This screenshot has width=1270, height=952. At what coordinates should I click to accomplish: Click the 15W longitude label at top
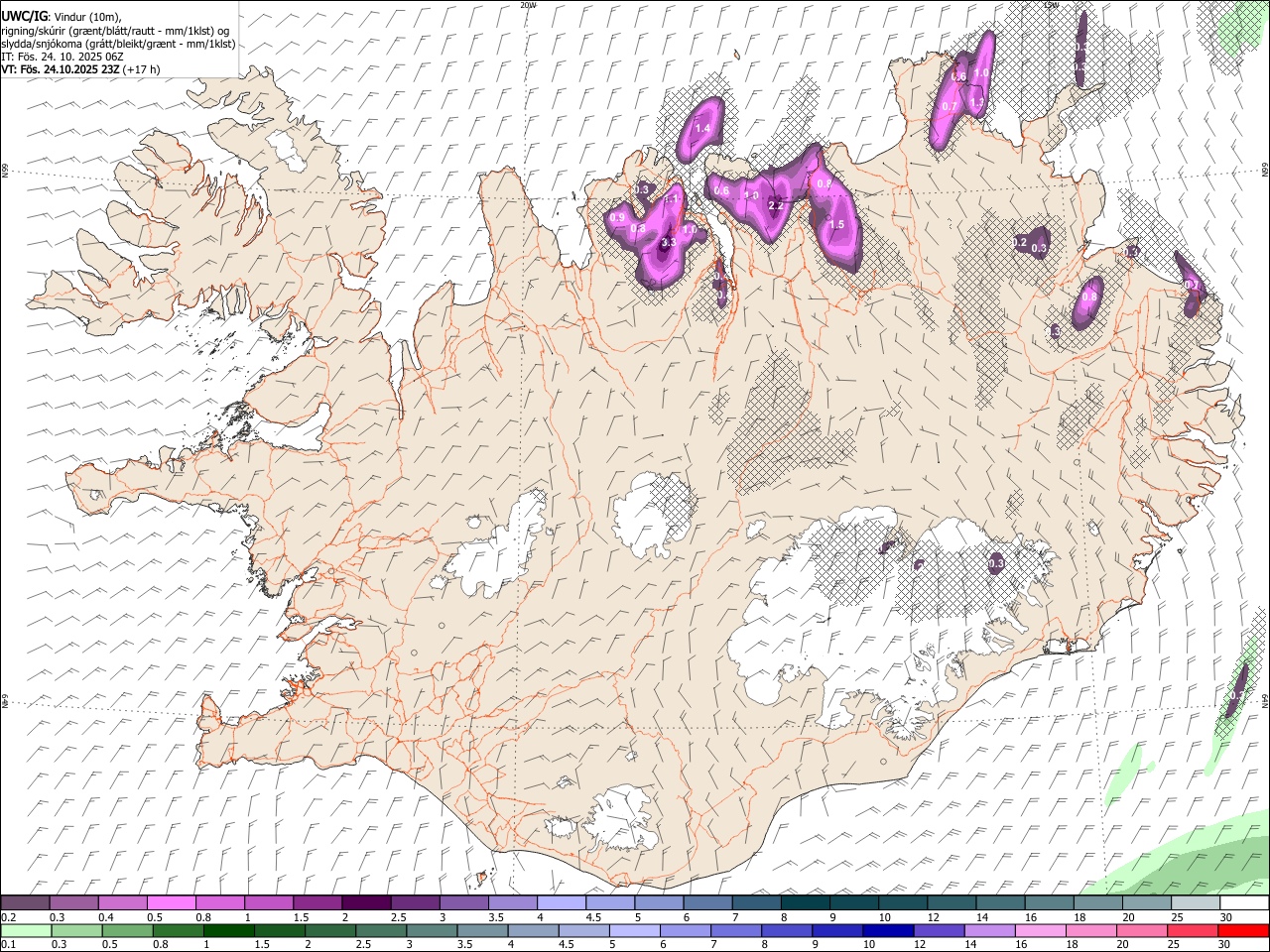(x=1051, y=5)
